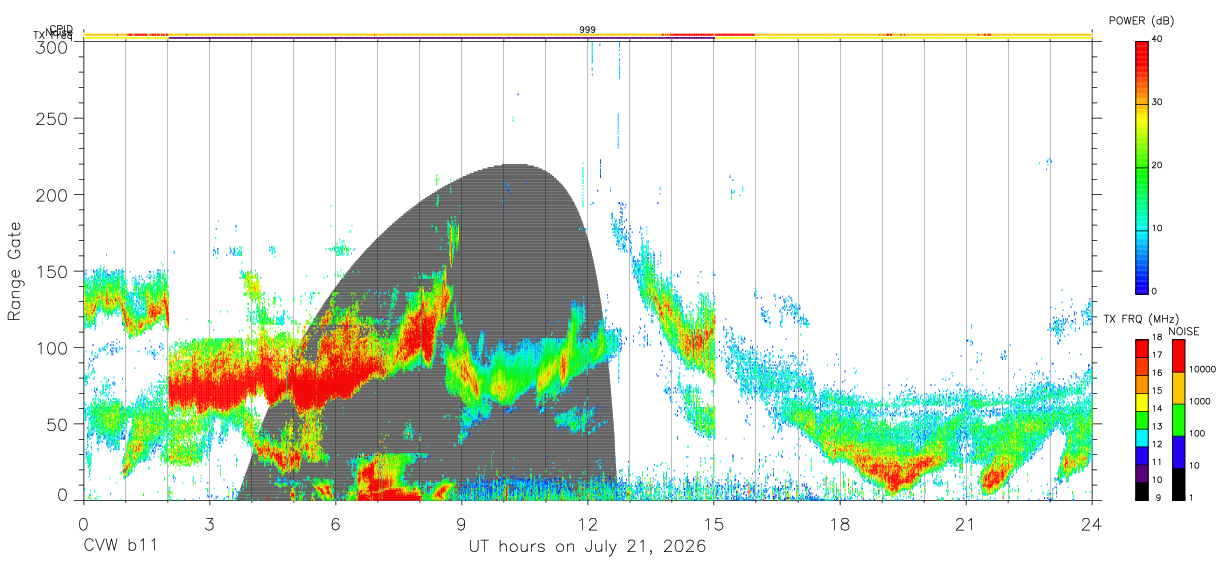Image resolution: width=1228 pixels, height=567 pixels.
Task: Click the '9' hour tick on the x-axis
Action: coord(461,524)
